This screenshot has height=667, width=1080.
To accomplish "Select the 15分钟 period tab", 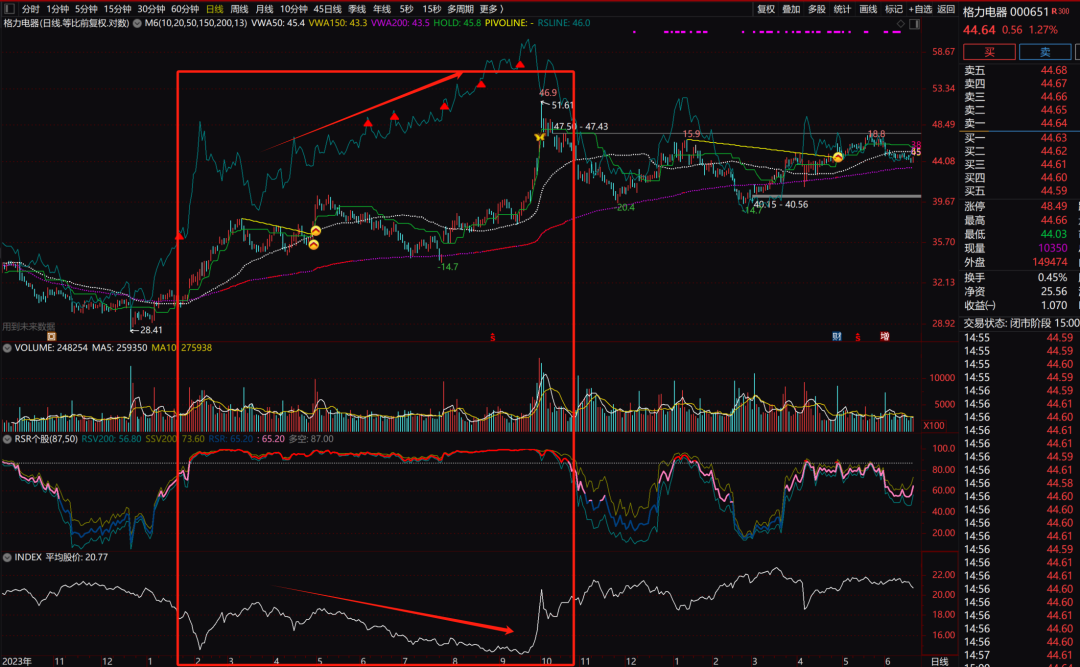I will (x=117, y=9).
